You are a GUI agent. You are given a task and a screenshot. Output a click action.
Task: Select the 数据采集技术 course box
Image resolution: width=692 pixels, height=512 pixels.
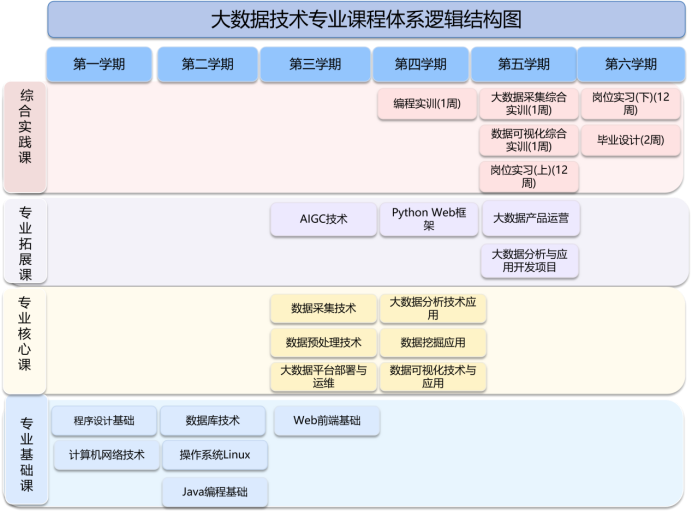click(x=323, y=308)
